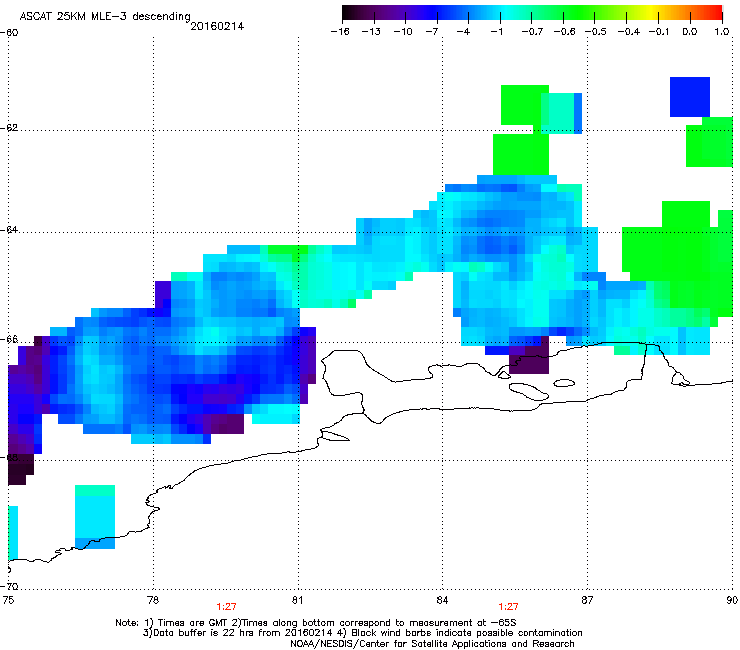The width and height of the screenshot is (740, 650).
Task: Click the color bar label '-16'
Action: tap(340, 32)
